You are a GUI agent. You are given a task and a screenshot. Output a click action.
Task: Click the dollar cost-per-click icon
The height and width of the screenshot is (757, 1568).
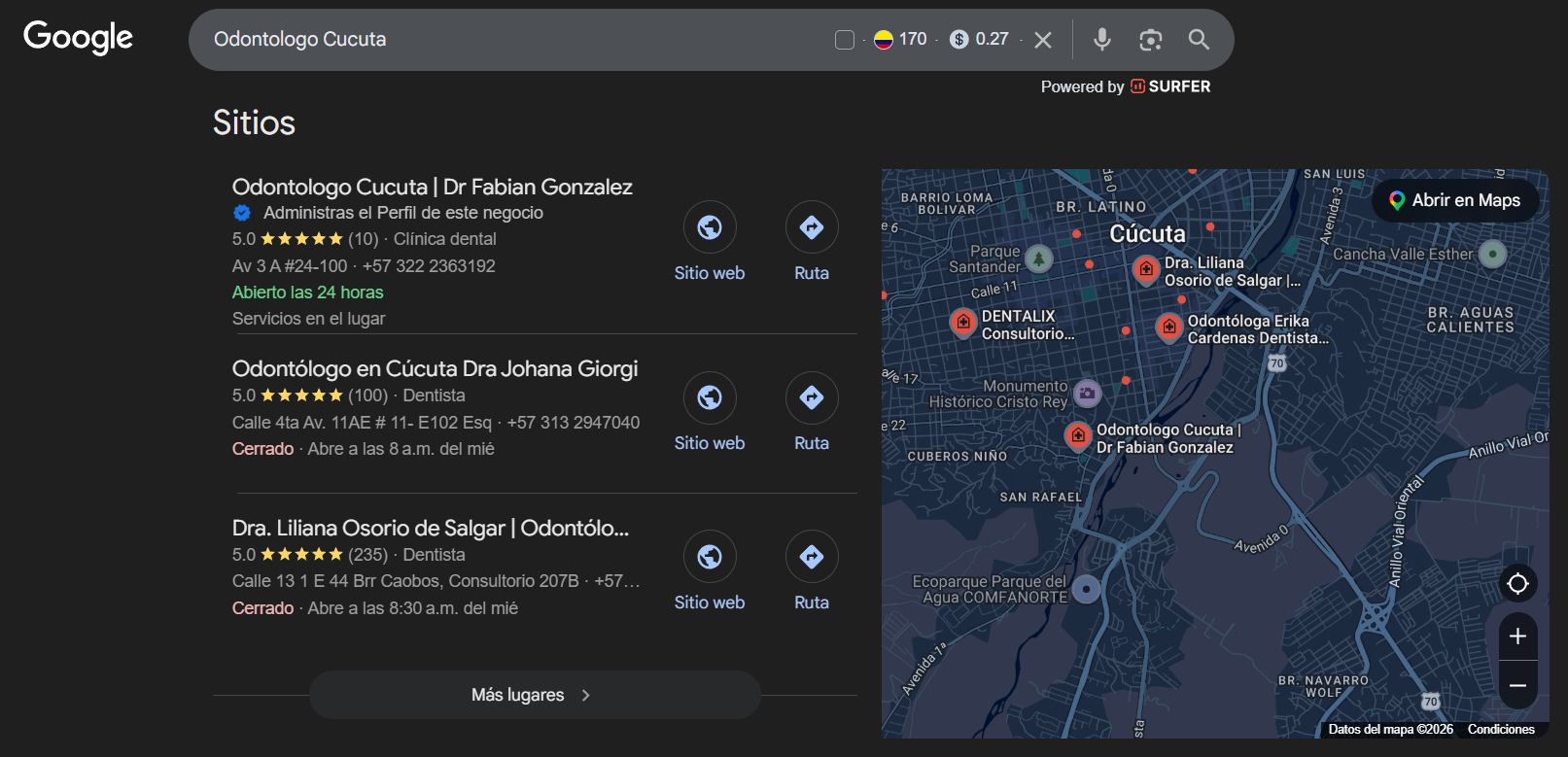959,40
